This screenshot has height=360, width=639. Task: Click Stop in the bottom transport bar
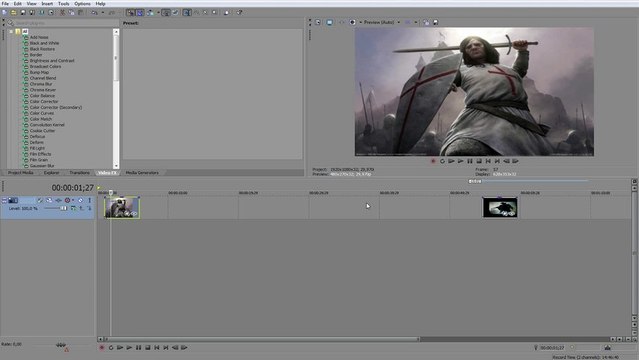point(148,347)
